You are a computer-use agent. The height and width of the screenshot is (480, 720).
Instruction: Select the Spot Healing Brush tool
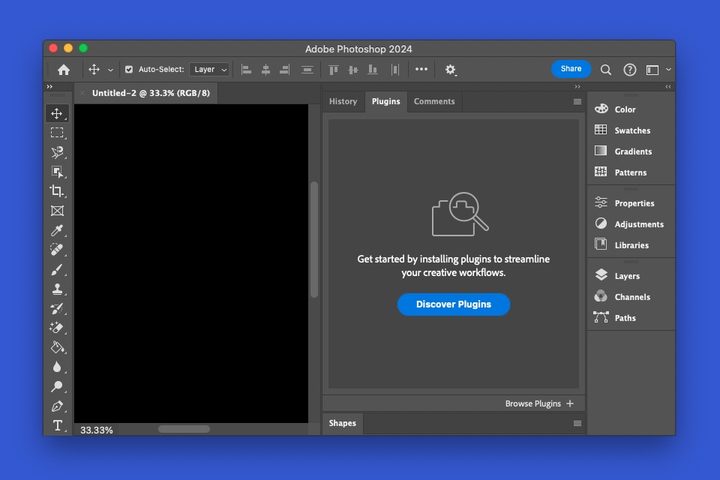pyautogui.click(x=57, y=249)
